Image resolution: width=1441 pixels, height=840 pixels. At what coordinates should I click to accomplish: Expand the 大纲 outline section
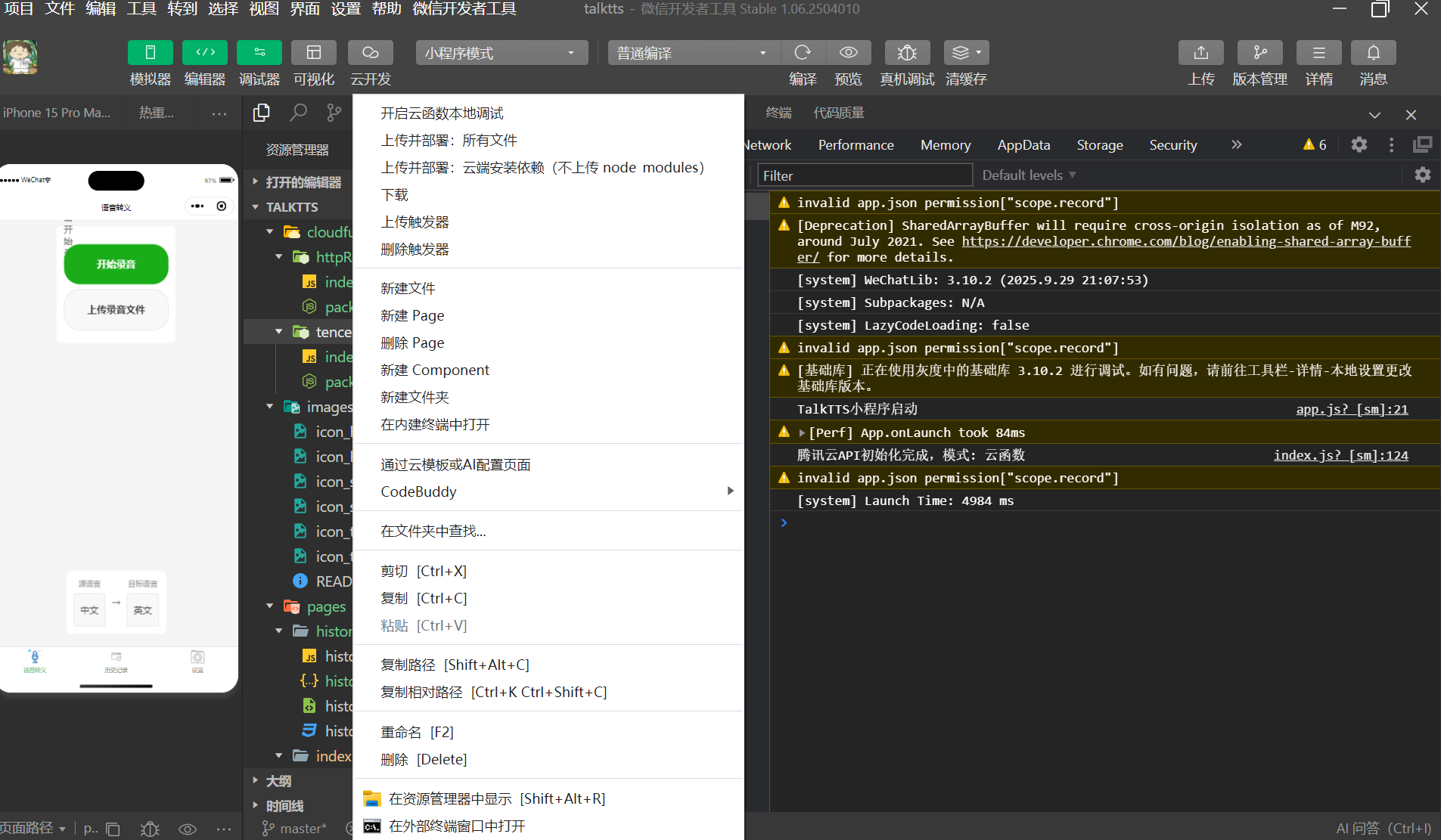pos(256,780)
